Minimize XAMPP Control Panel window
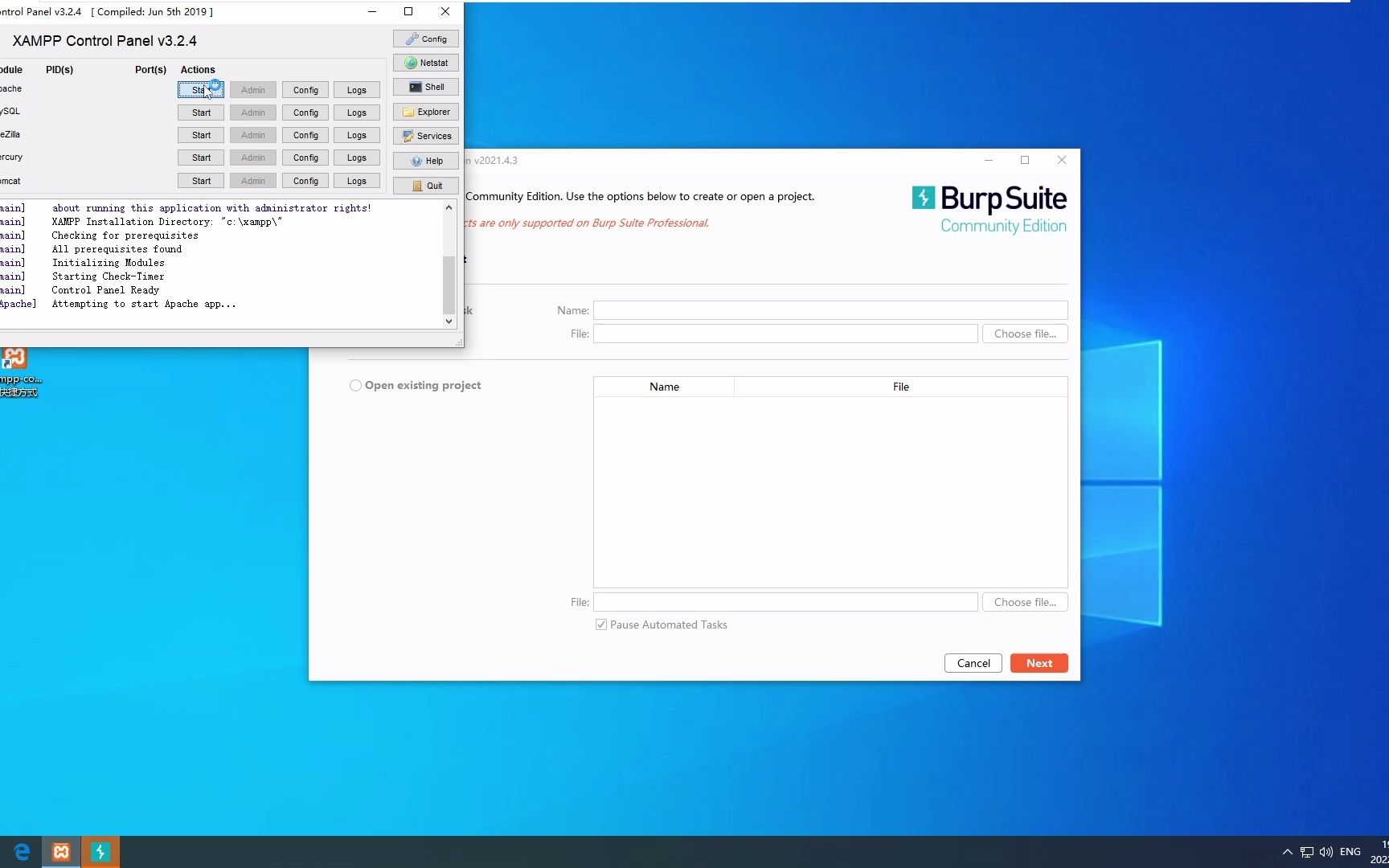The width and height of the screenshot is (1389, 868). coord(372,11)
